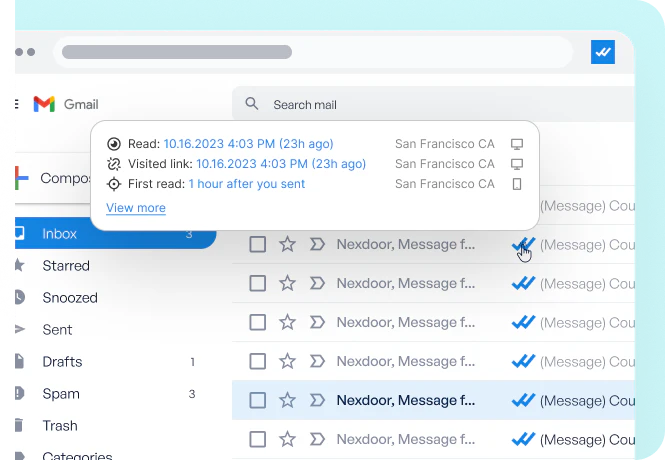
Task: Click the double-check under the hand cursor
Action: coord(523,245)
